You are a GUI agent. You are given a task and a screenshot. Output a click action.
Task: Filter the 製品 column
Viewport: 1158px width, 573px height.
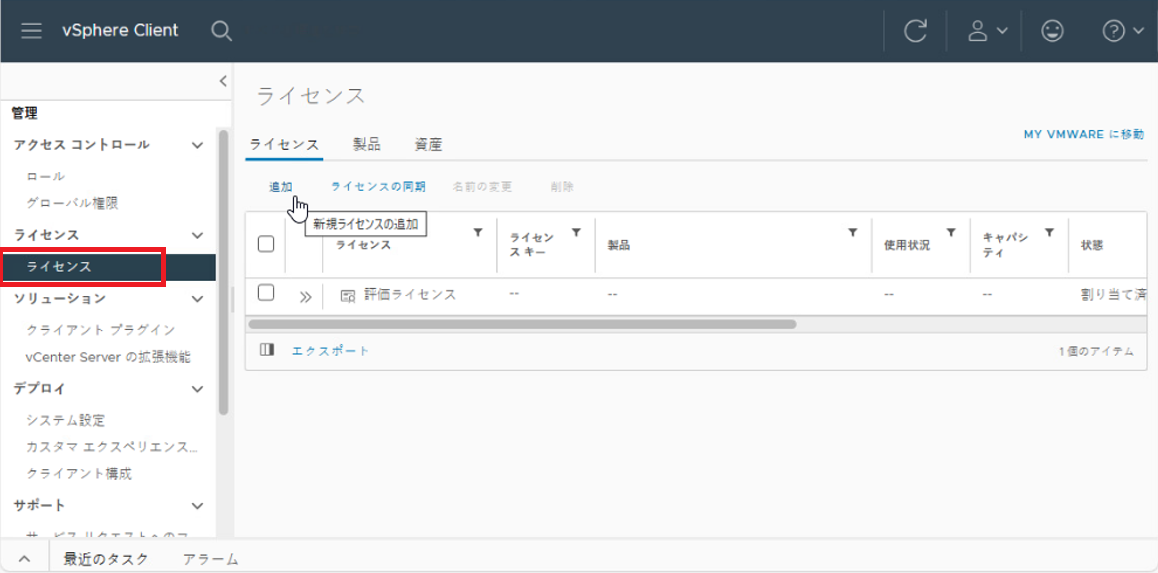coord(852,233)
